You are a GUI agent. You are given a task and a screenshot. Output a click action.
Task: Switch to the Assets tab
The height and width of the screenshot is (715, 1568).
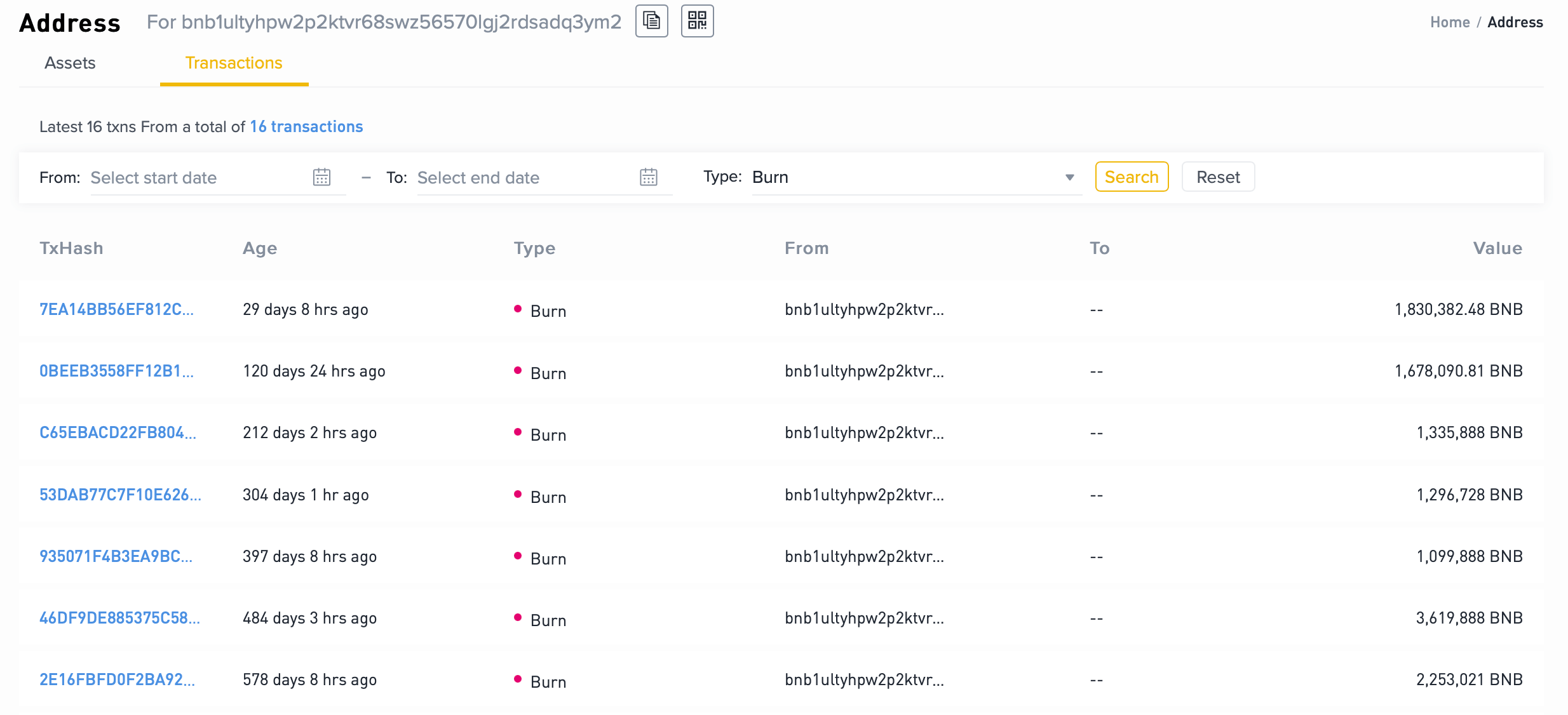pyautogui.click(x=69, y=63)
